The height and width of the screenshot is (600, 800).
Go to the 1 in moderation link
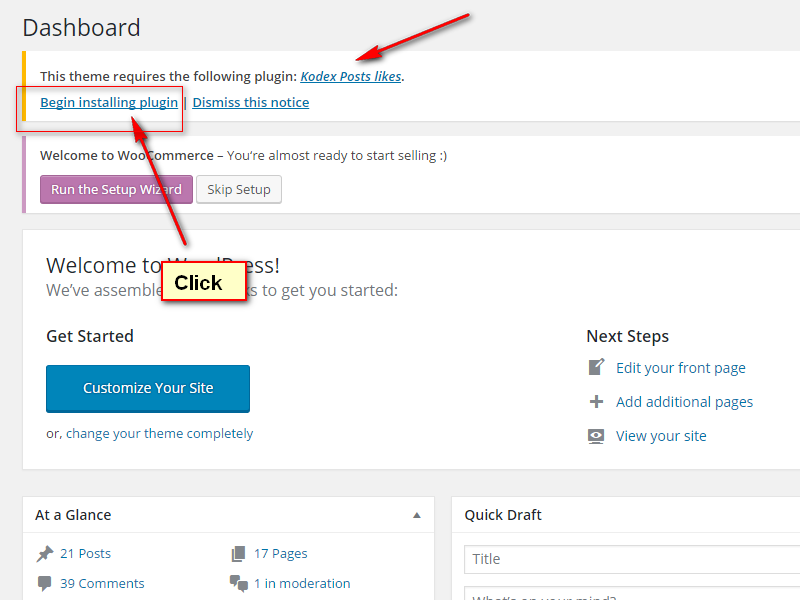(302, 584)
